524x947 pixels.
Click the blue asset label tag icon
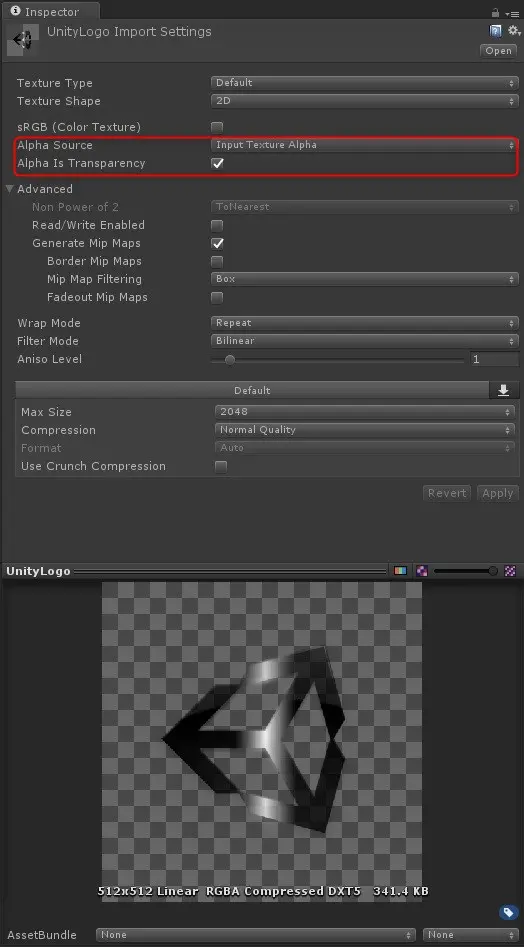[508, 912]
